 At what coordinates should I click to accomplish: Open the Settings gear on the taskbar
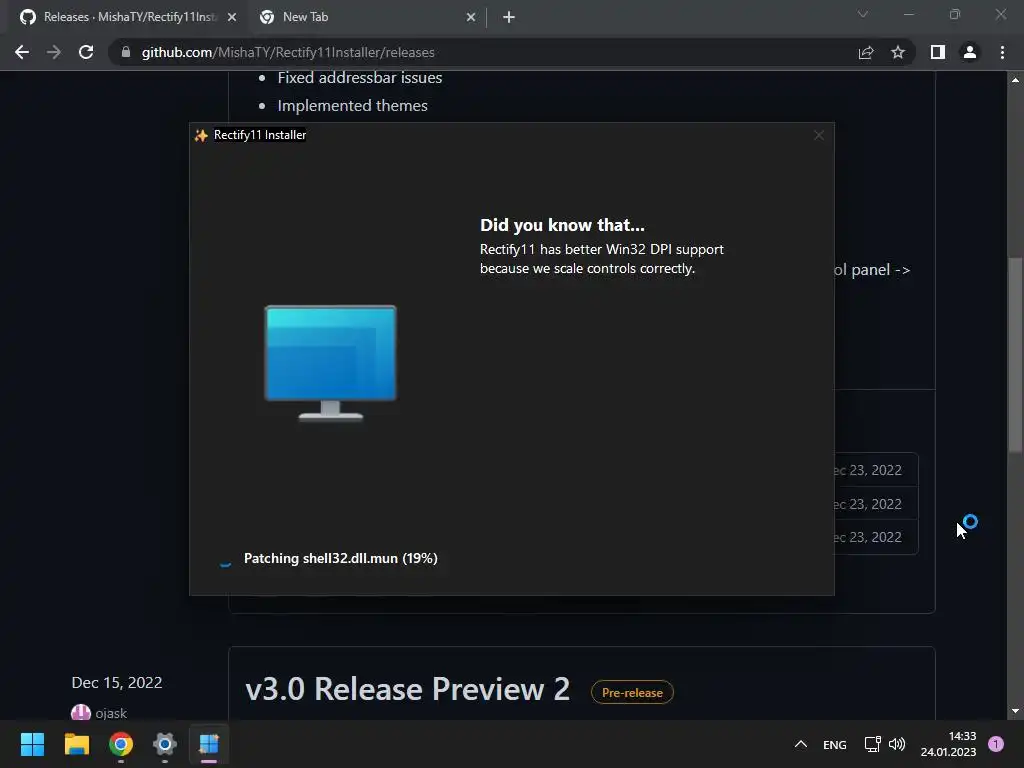tap(165, 744)
